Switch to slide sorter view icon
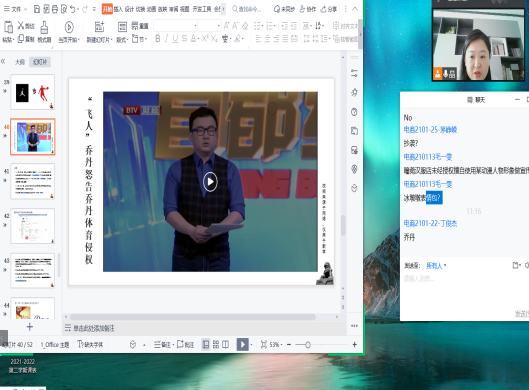529x390 pixels. coord(216,344)
